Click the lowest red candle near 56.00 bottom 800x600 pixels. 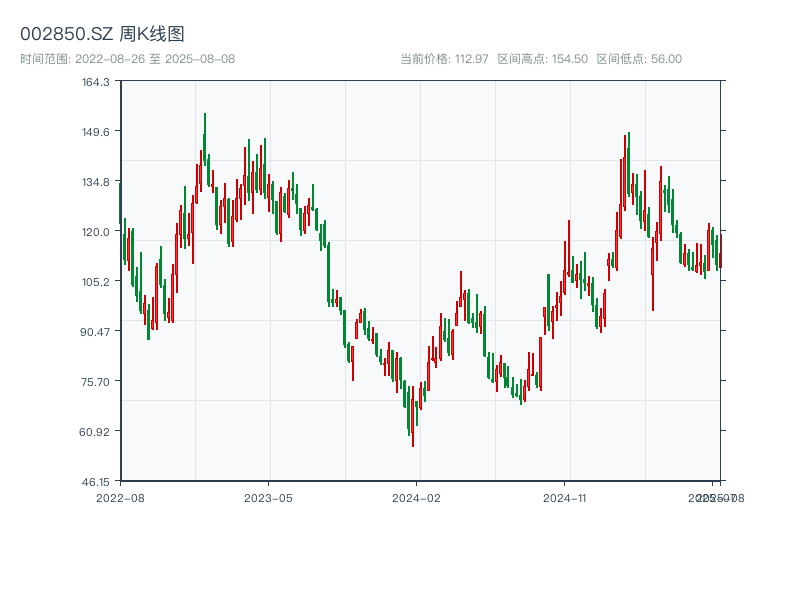pyautogui.click(x=413, y=416)
